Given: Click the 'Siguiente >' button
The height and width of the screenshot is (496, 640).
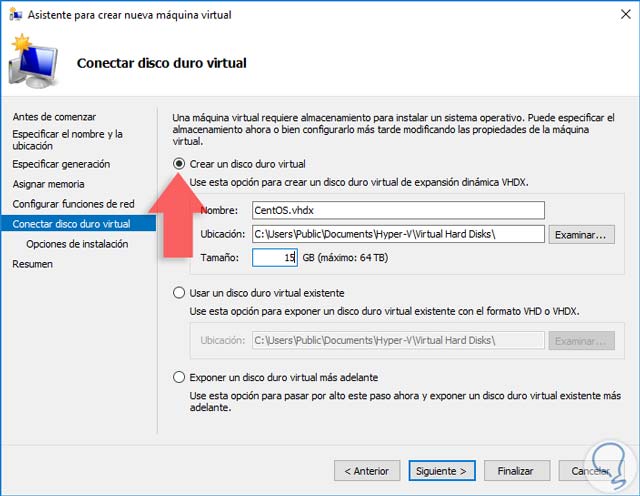Looking at the screenshot, I should 440,470.
